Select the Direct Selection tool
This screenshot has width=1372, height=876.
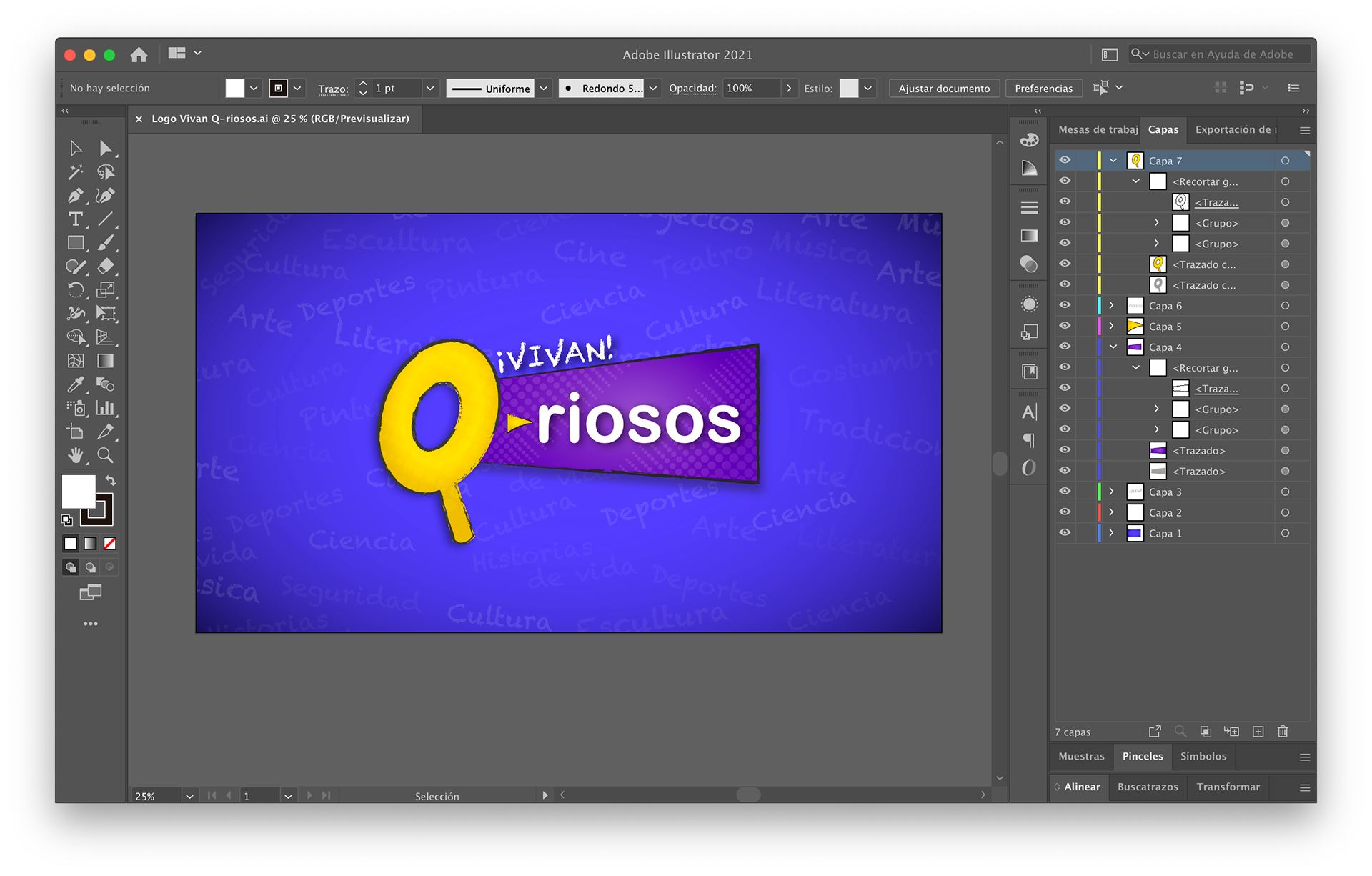pos(105,149)
